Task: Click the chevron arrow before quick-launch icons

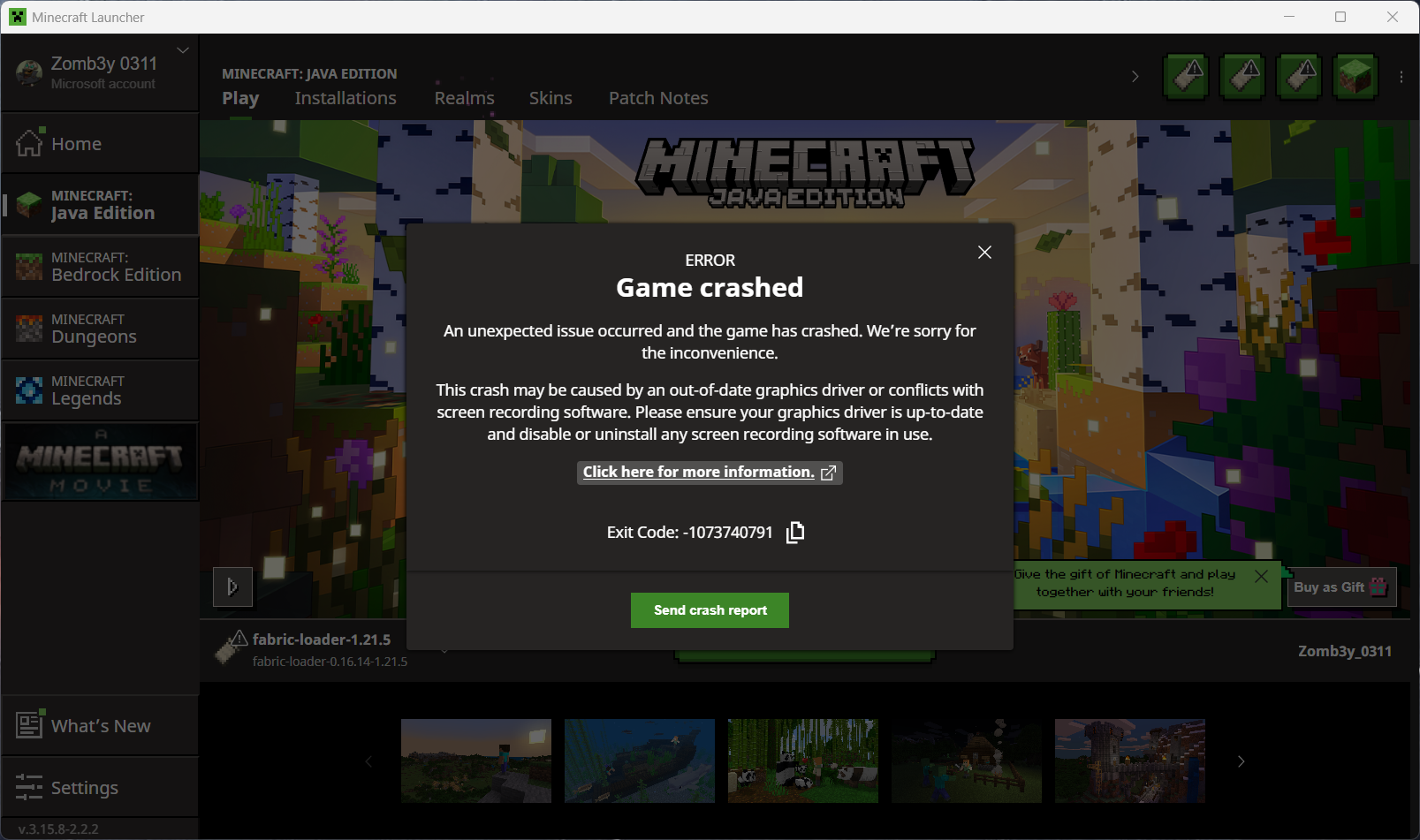Action: [x=1135, y=77]
